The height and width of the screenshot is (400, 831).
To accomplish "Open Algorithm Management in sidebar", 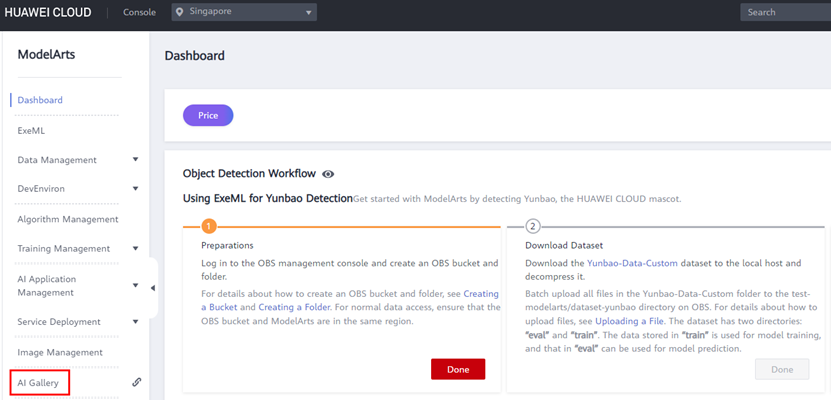I will point(67,219).
